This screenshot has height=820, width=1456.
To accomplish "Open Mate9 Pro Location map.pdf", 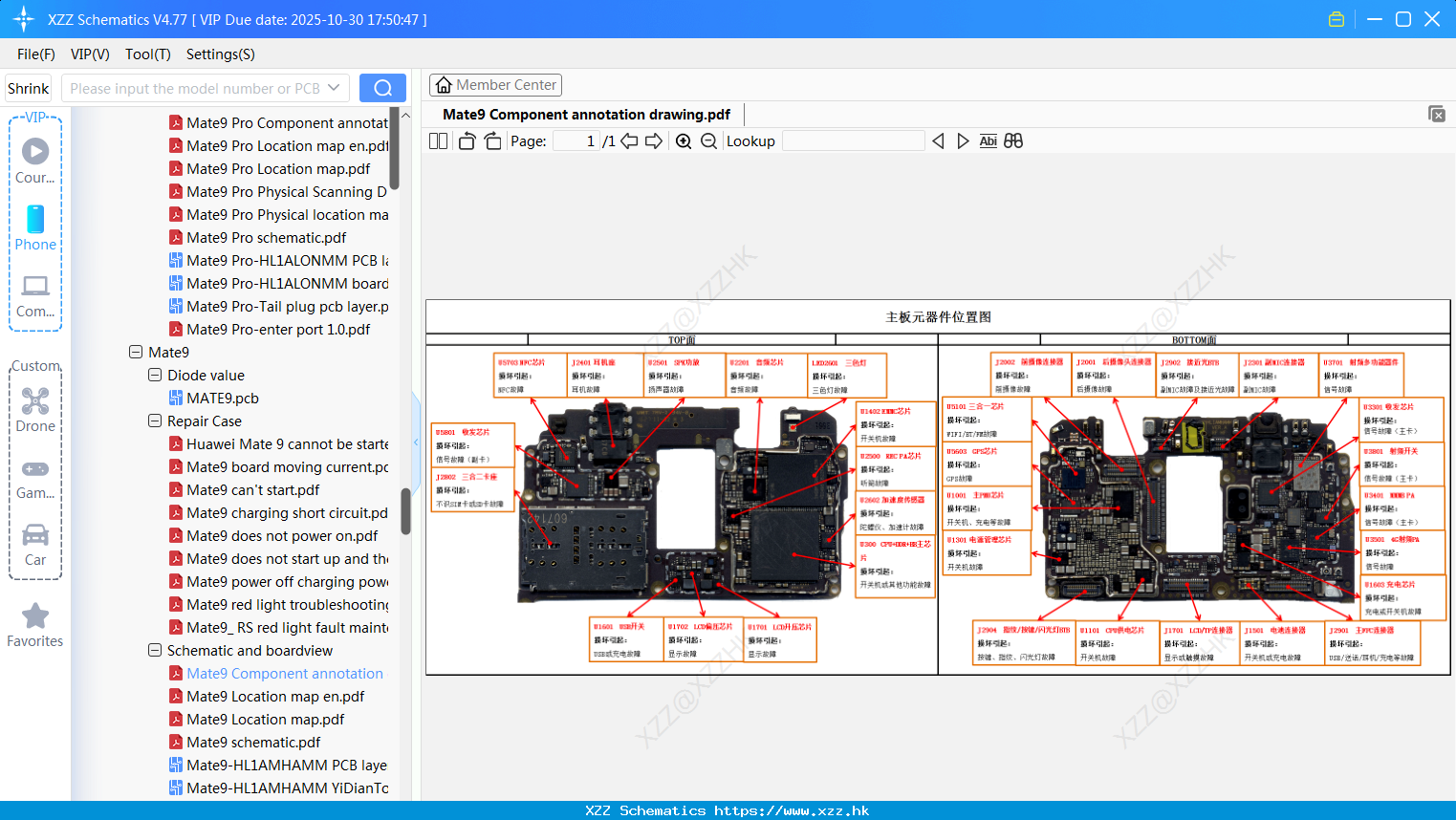I will pos(278,168).
